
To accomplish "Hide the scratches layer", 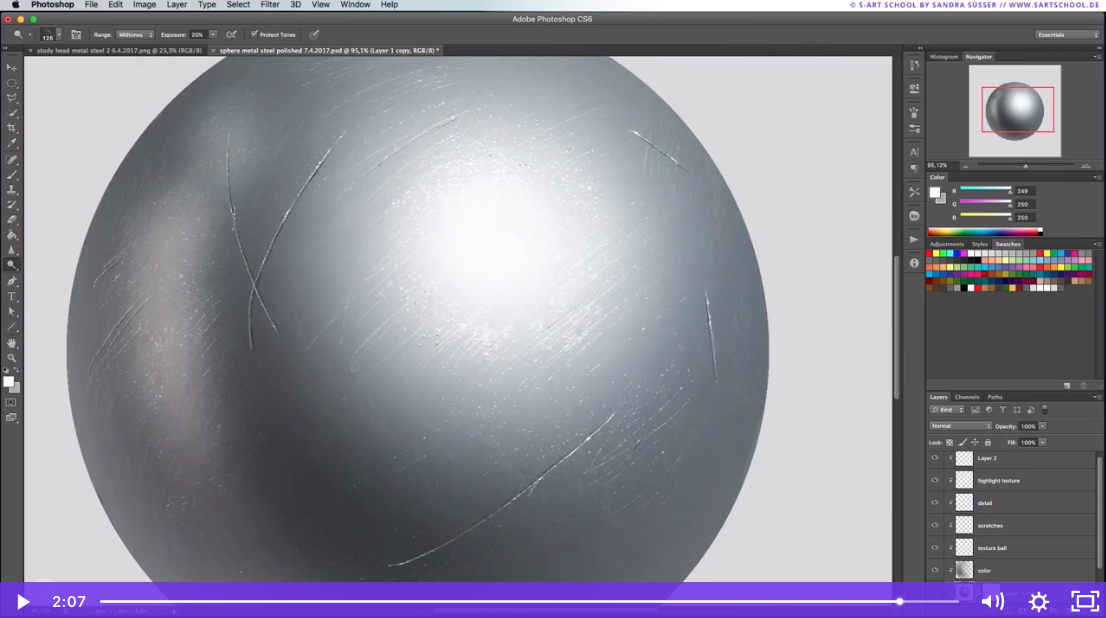I will 935,526.
